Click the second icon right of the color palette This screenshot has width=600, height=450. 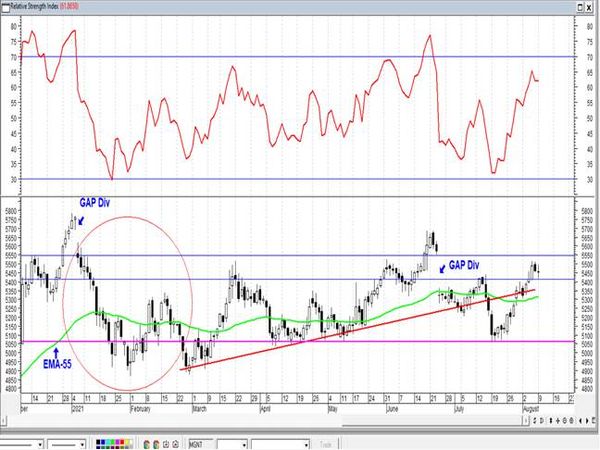(x=156, y=444)
